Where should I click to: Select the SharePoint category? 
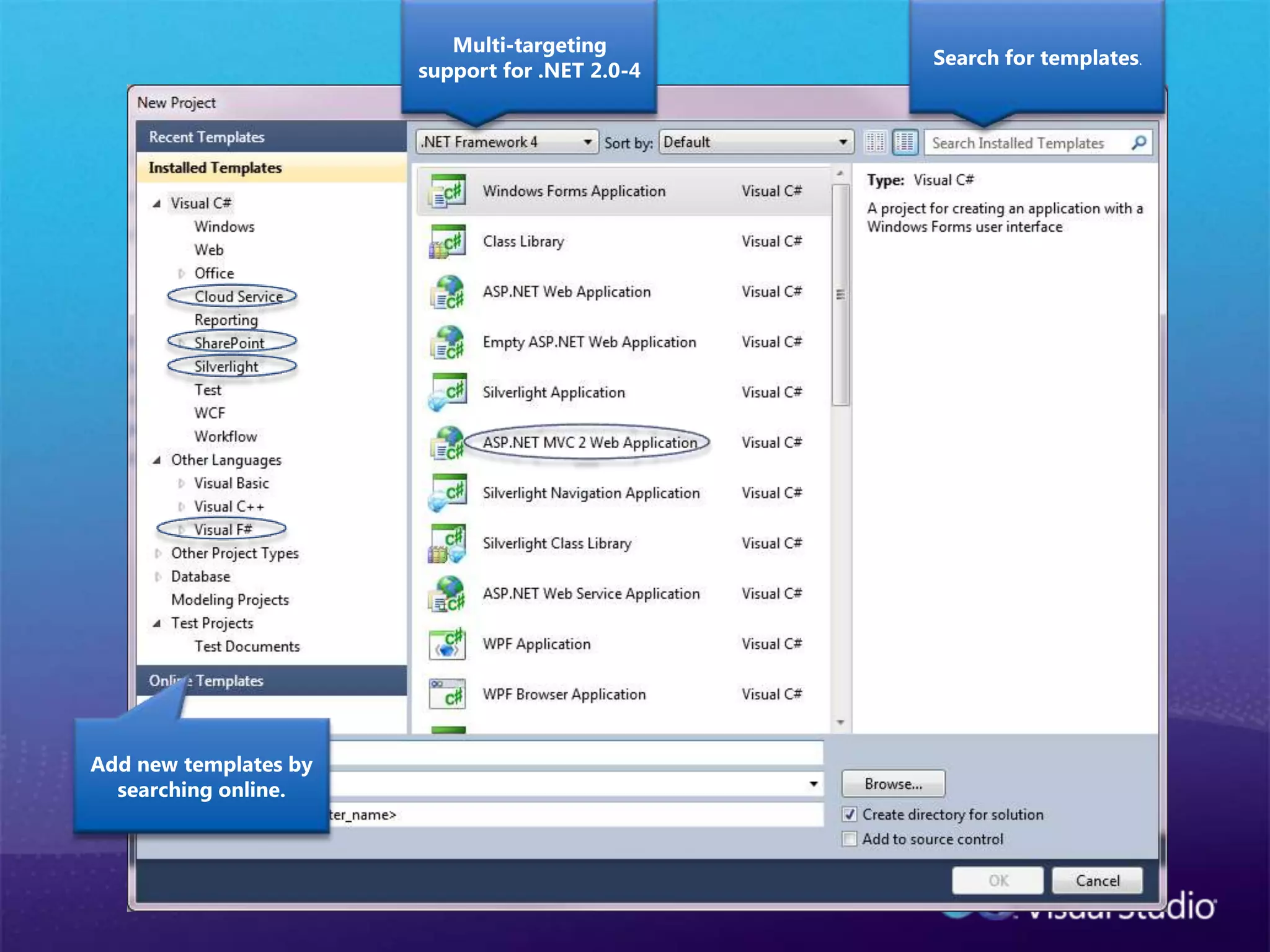229,343
